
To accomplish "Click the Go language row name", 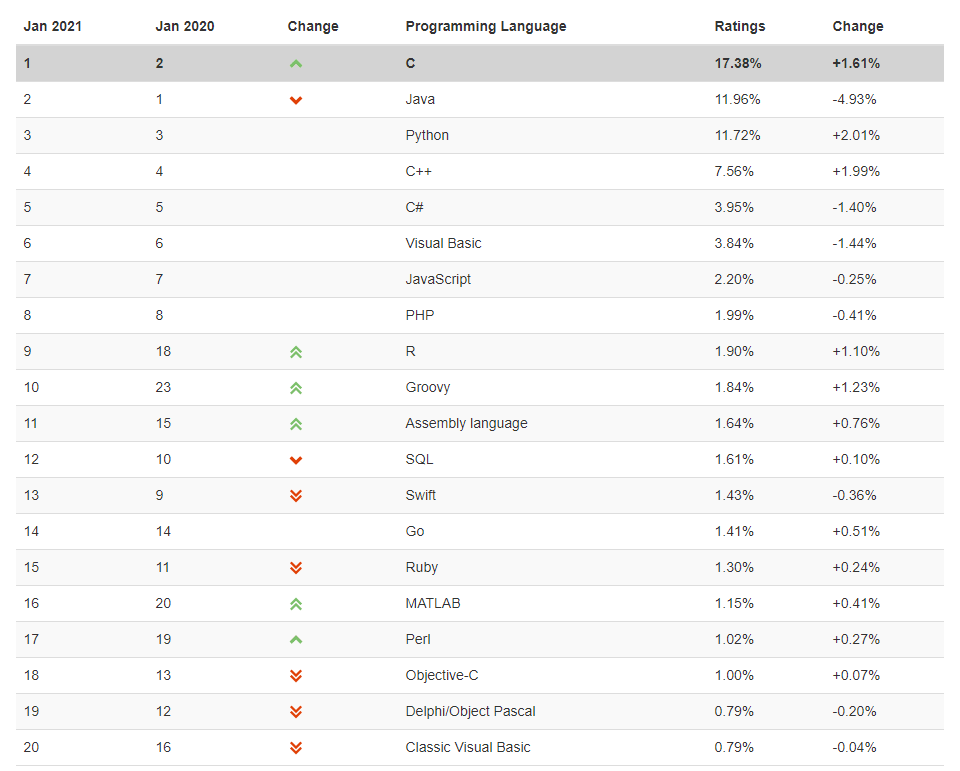I will tap(414, 532).
